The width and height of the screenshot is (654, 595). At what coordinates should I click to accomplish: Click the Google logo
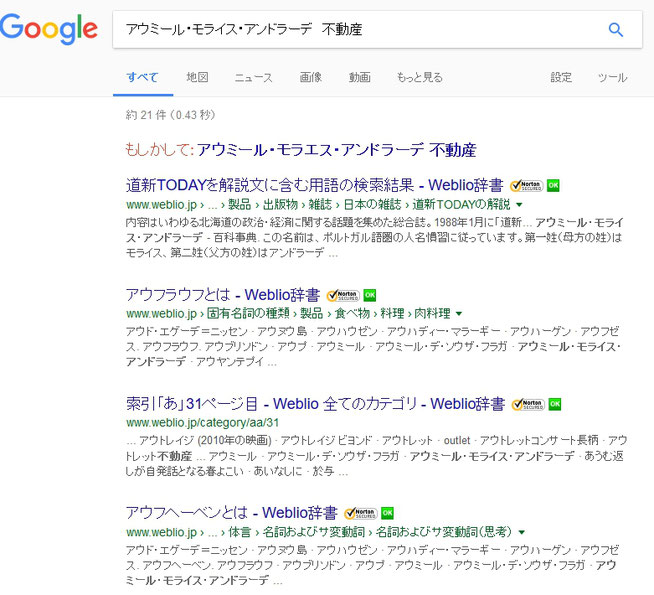click(x=49, y=29)
